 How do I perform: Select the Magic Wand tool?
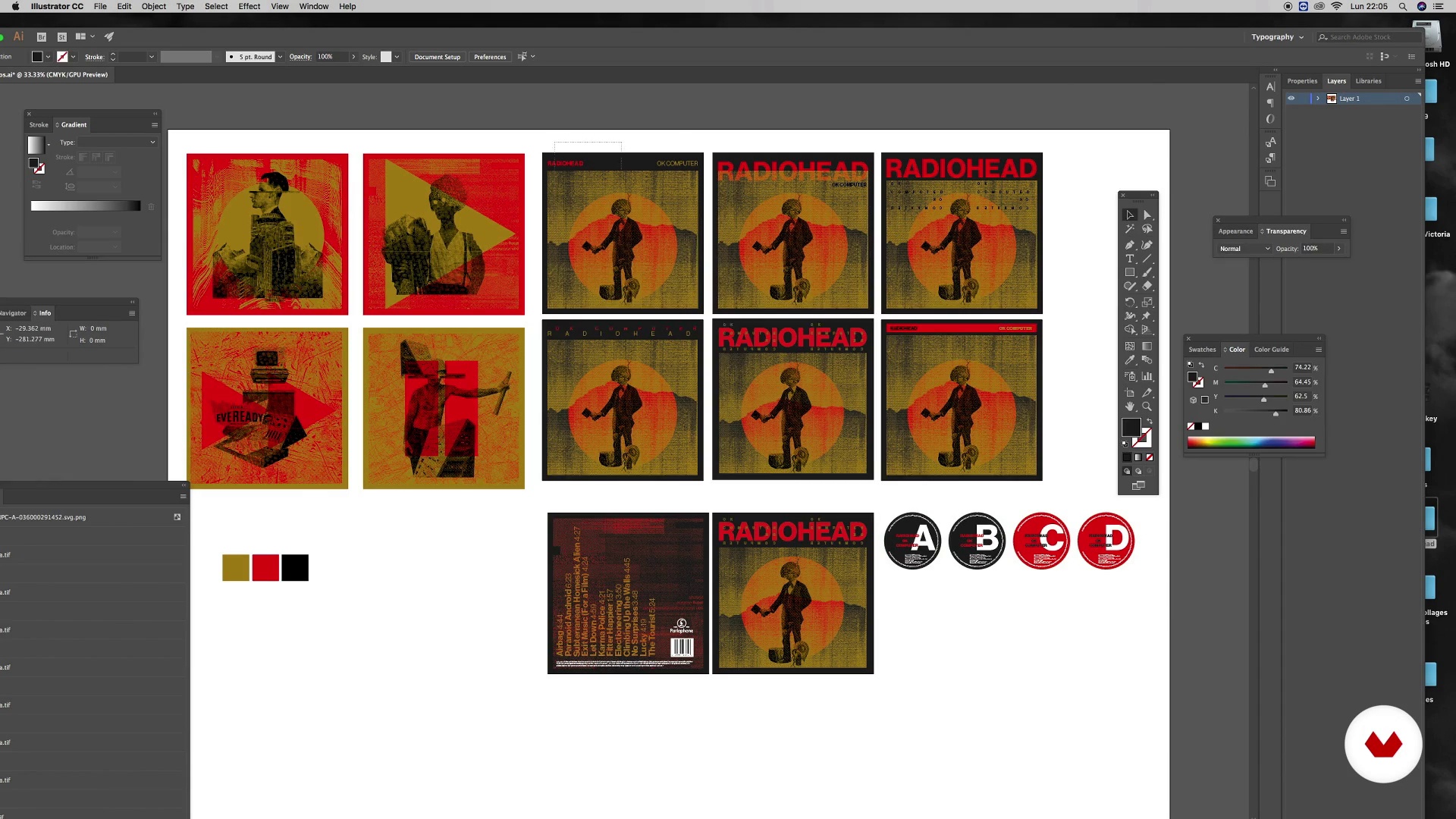1129,229
